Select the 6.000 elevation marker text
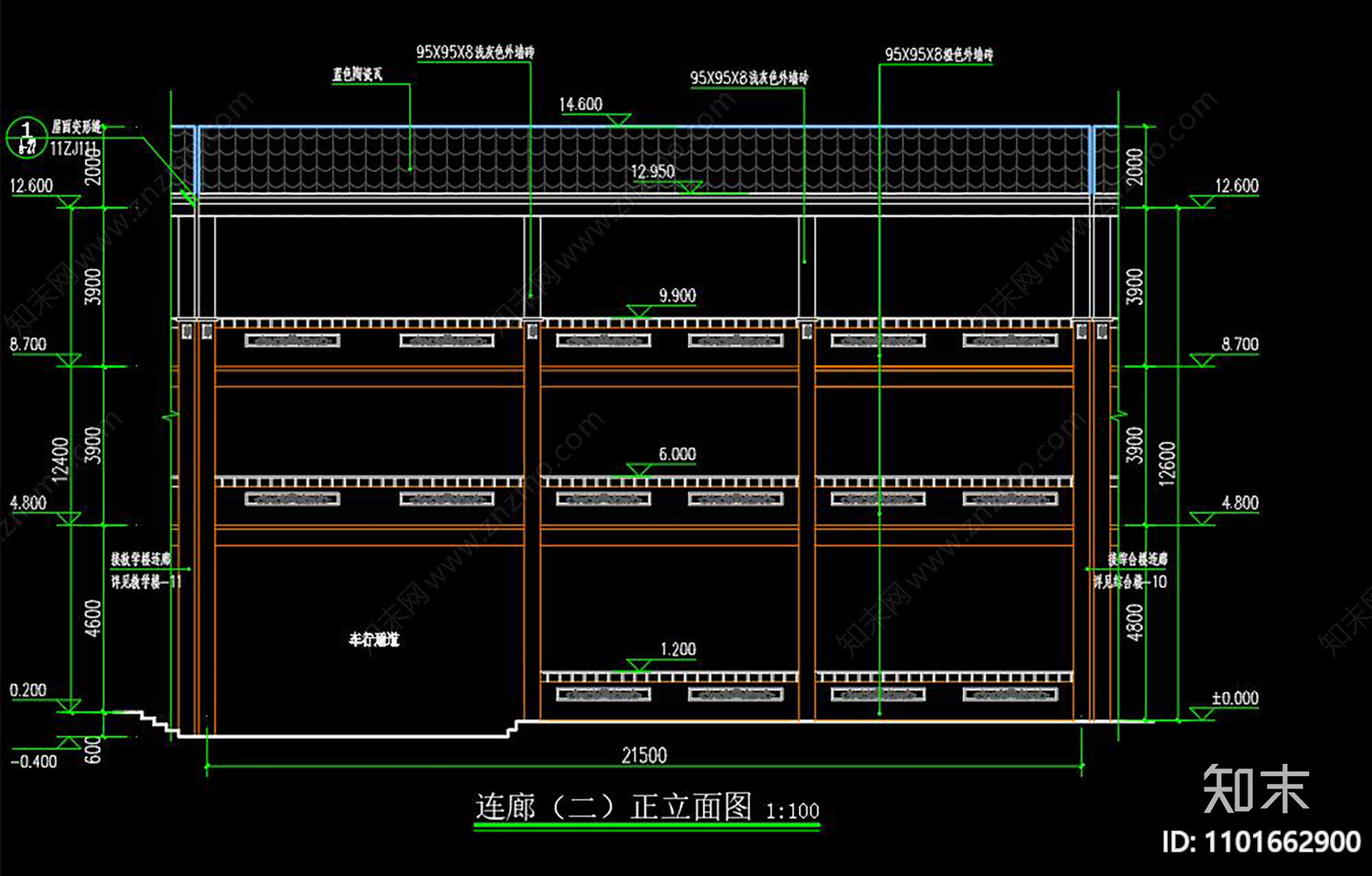1372x876 pixels. 677,455
